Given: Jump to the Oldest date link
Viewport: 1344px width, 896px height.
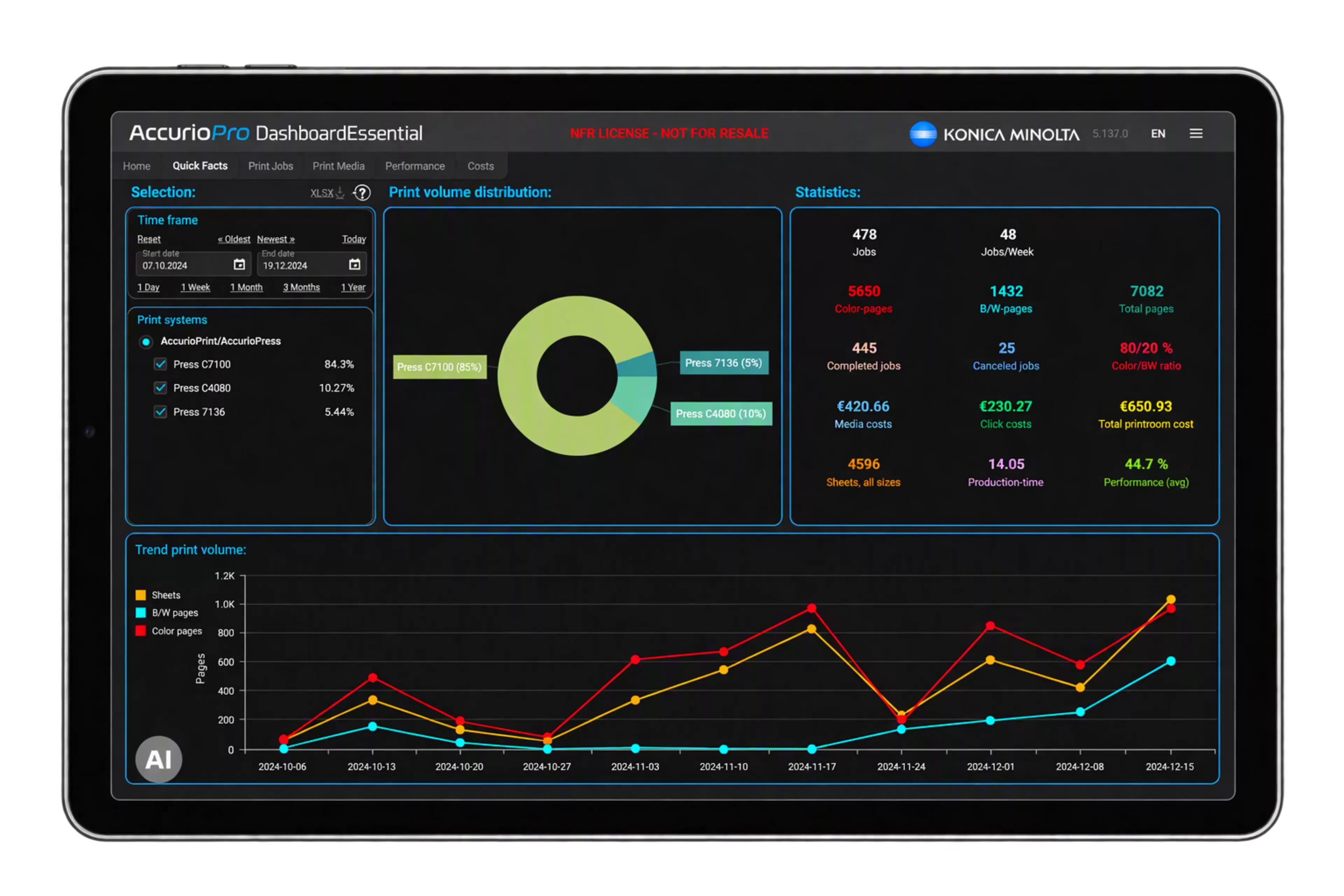Looking at the screenshot, I should (x=234, y=239).
